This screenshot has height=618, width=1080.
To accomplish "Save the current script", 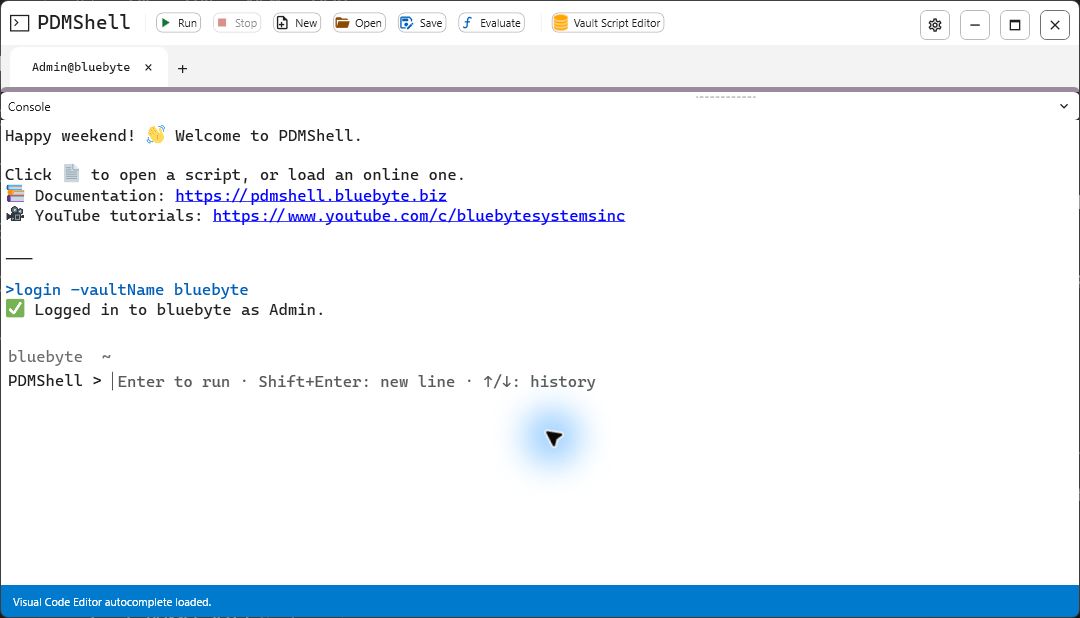I will coord(422,23).
